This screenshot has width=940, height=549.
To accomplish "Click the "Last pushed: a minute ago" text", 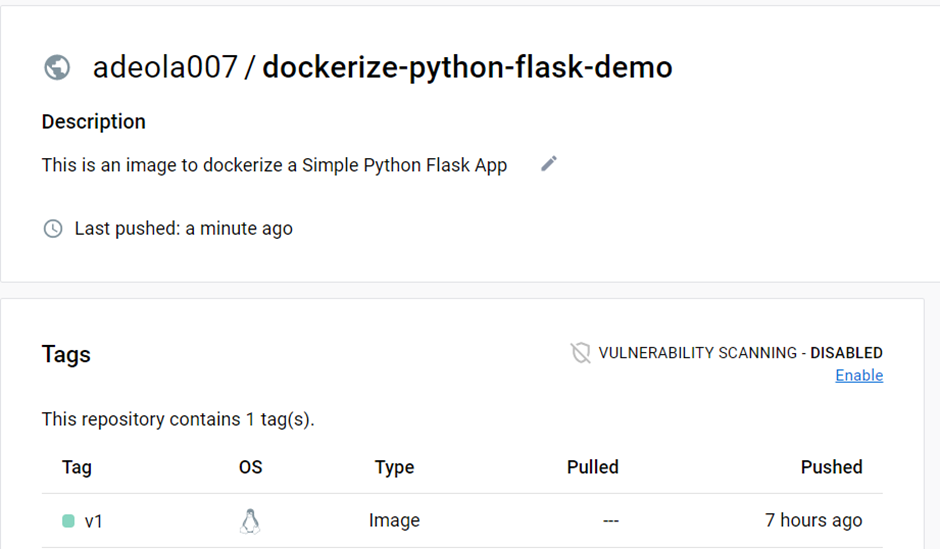I will 183,229.
